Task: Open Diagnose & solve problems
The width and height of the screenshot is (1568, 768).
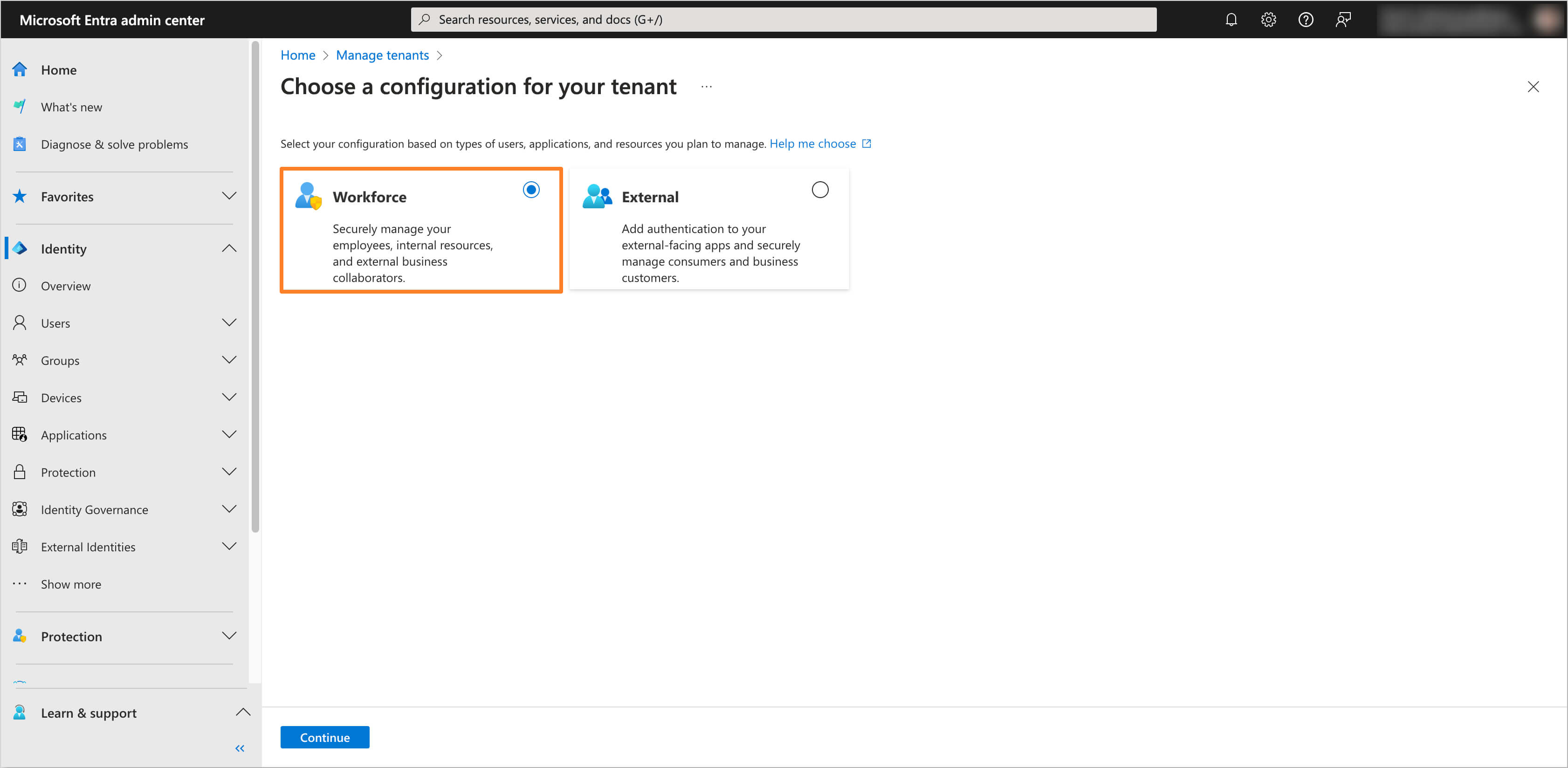Action: tap(115, 144)
